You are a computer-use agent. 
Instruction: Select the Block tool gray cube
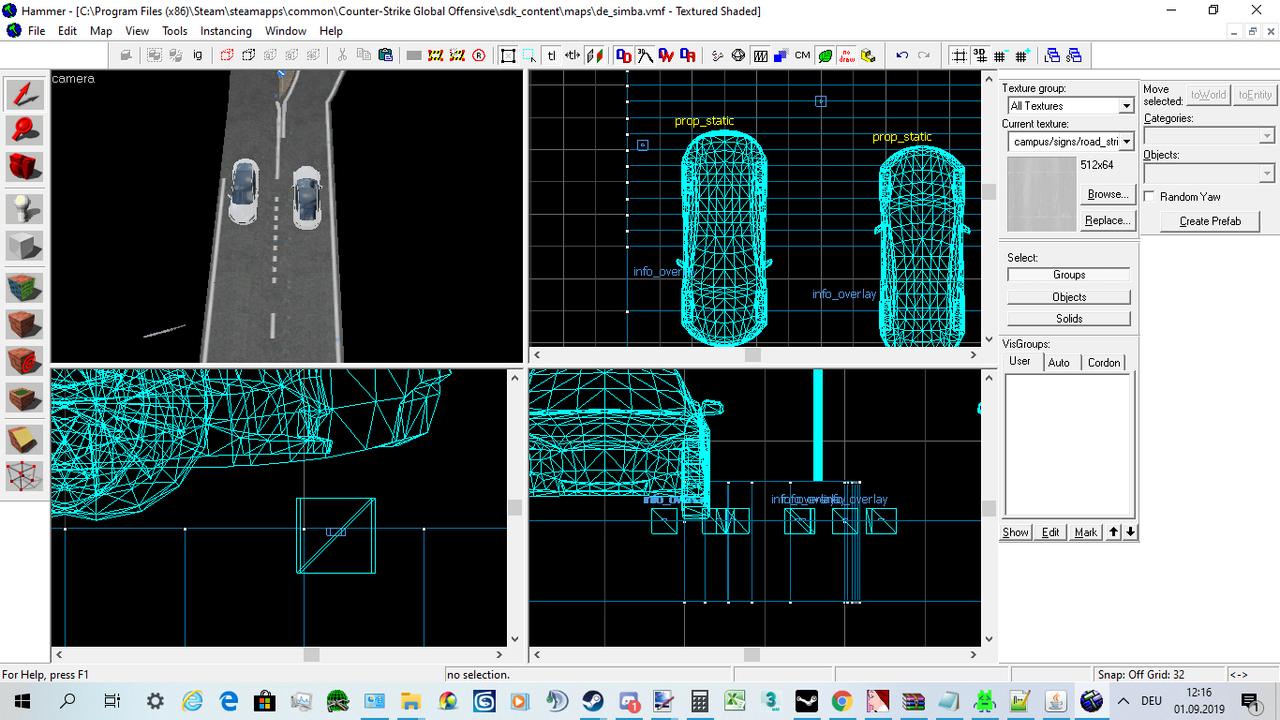[x=26, y=244]
